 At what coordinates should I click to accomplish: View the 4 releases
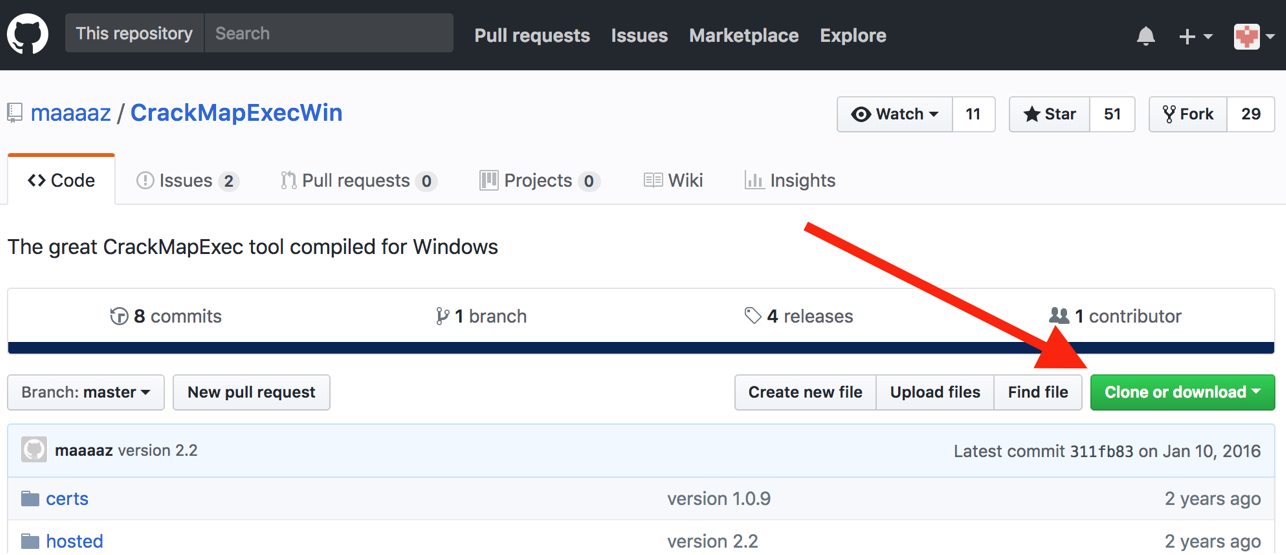[799, 316]
